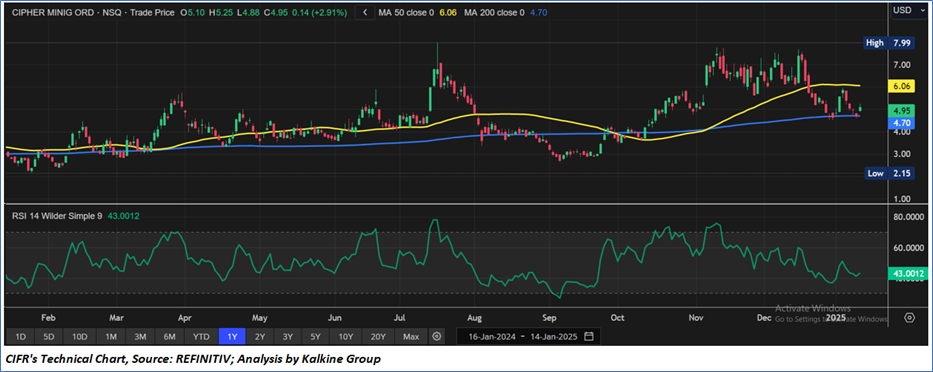Select the 5Y time range

tap(315, 337)
